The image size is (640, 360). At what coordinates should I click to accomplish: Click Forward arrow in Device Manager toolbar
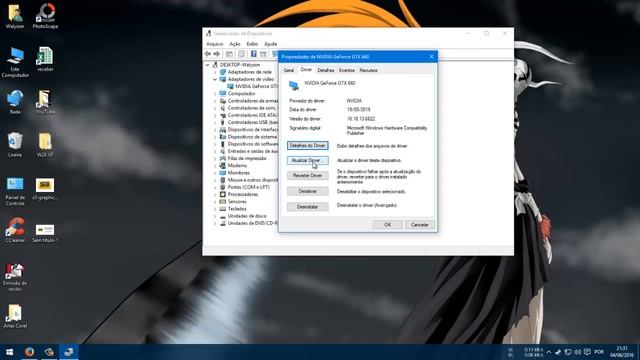tap(217, 54)
